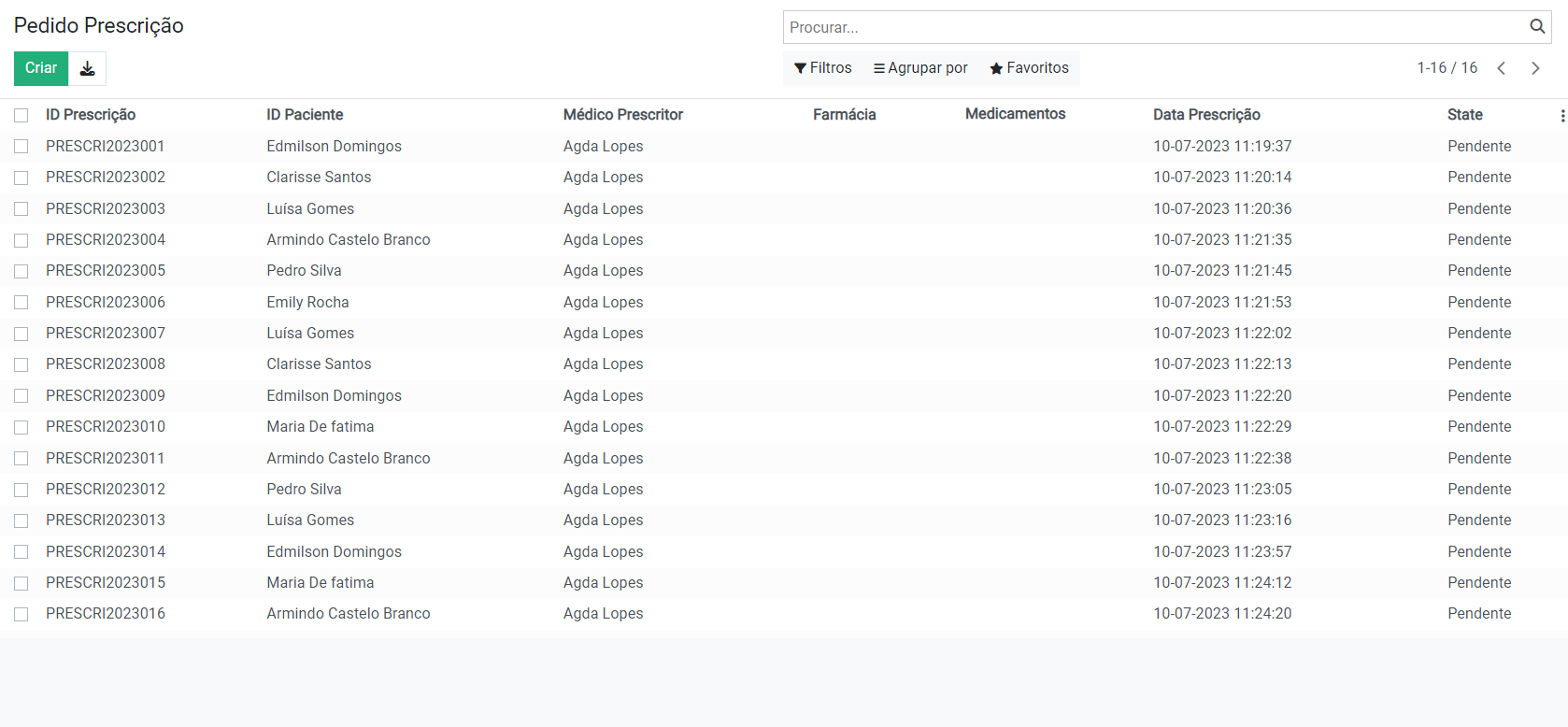This screenshot has height=727, width=1568.
Task: Open the Favoritos dropdown
Action: [1029, 68]
